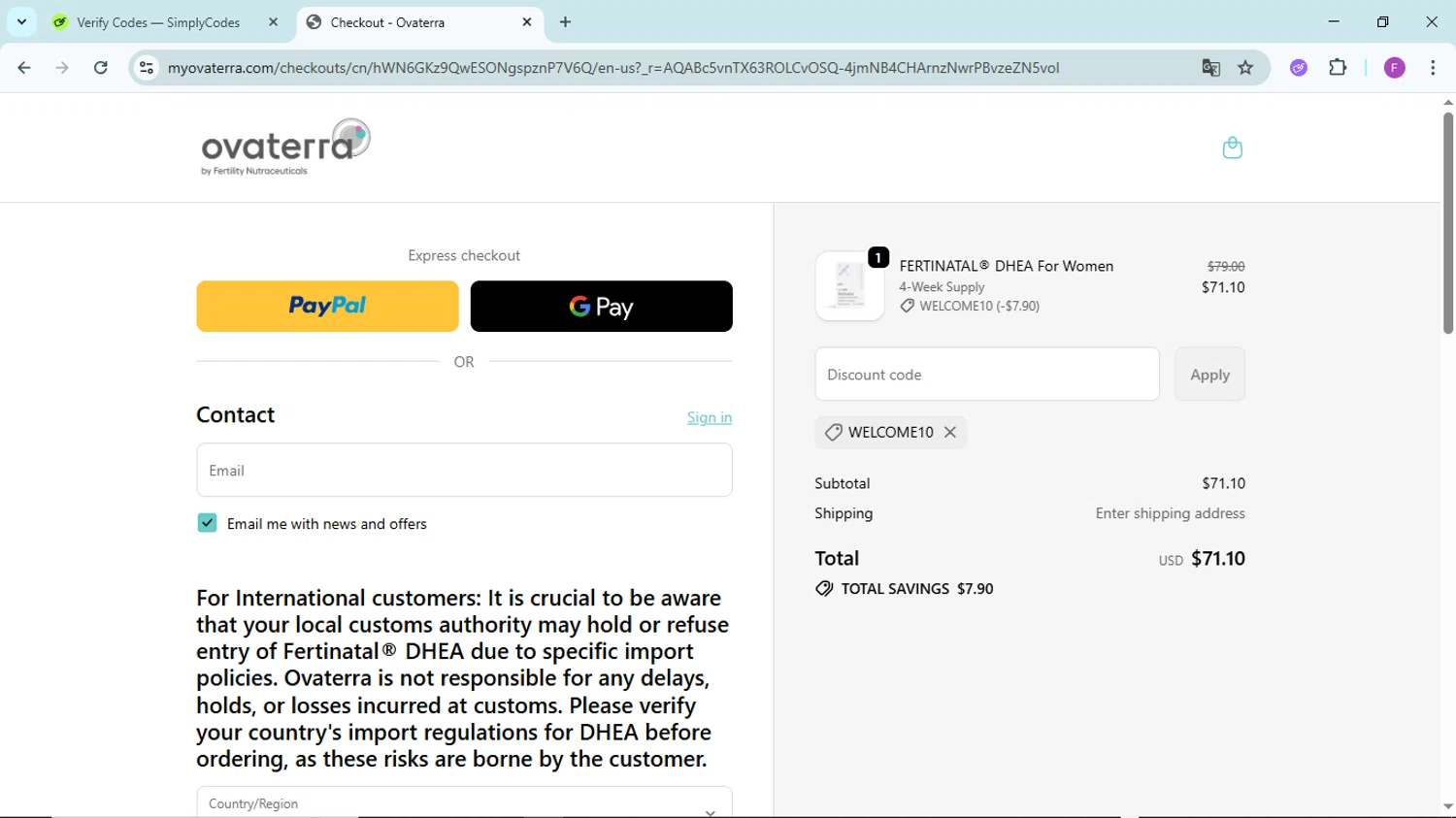The image size is (1456, 818).
Task: Click the Ovaterra logo
Action: [285, 147]
